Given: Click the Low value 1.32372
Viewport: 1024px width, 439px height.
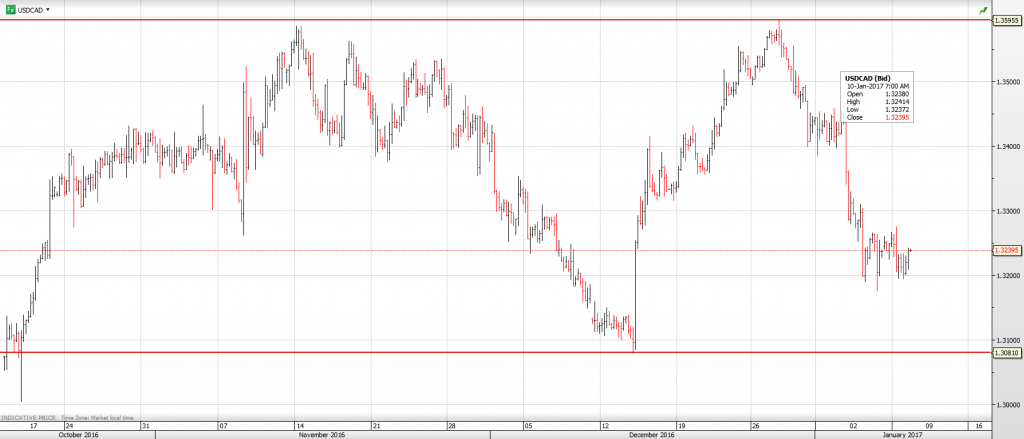Looking at the screenshot, I should [x=898, y=109].
